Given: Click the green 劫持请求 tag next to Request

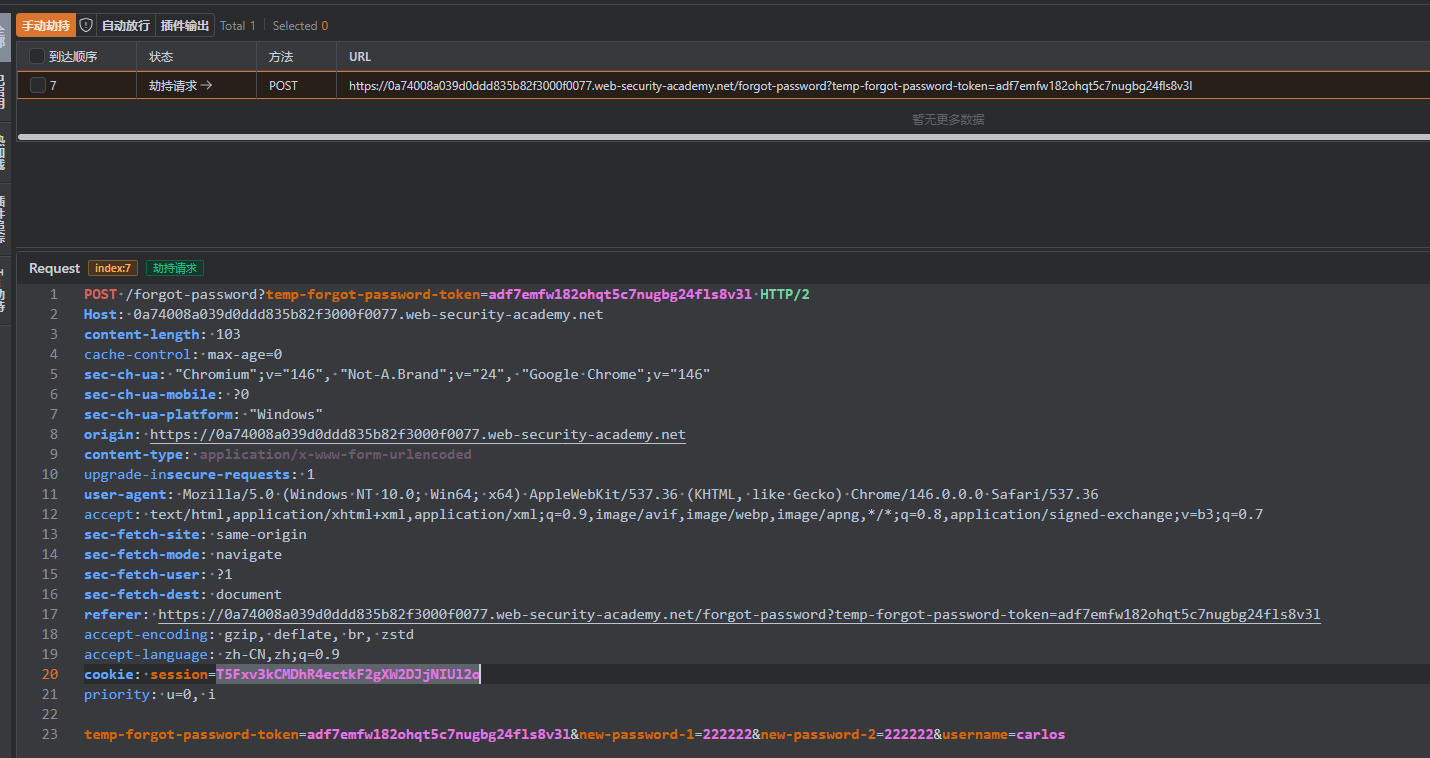Looking at the screenshot, I should 175,268.
